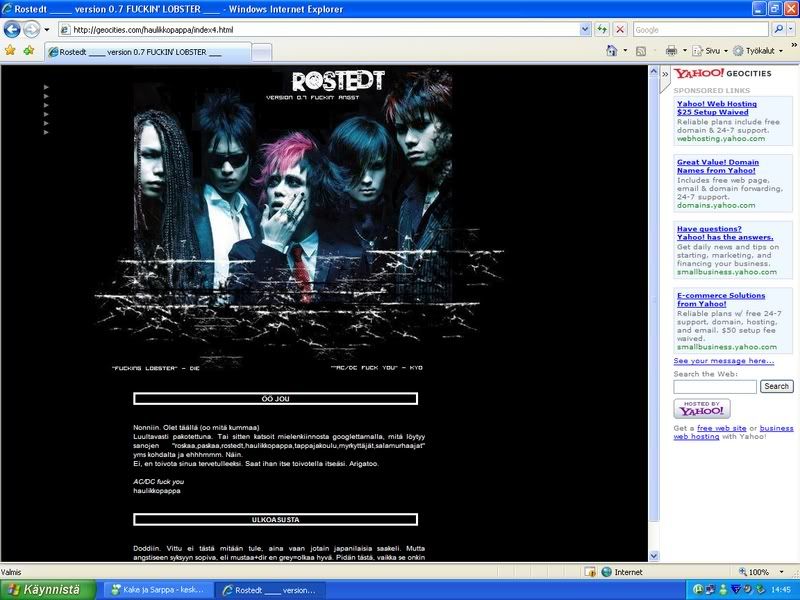
Task: Click the RSS feeds icon
Action: coord(641,51)
